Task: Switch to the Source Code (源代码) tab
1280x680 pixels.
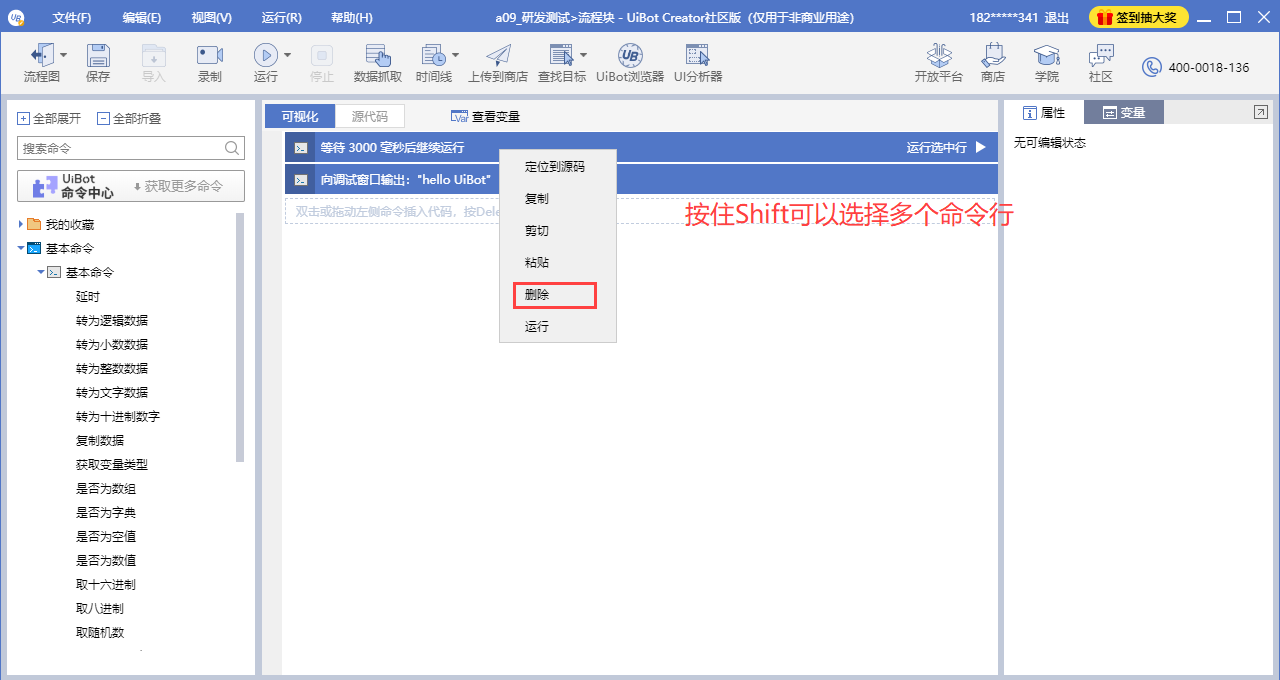Action: (x=369, y=116)
